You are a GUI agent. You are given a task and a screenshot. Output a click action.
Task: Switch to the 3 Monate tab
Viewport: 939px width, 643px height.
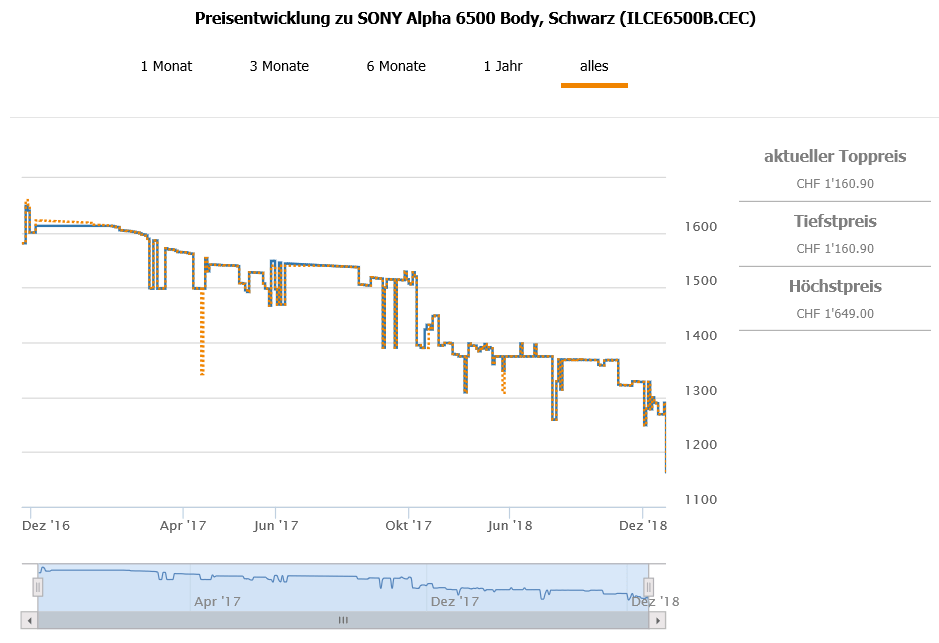279,66
